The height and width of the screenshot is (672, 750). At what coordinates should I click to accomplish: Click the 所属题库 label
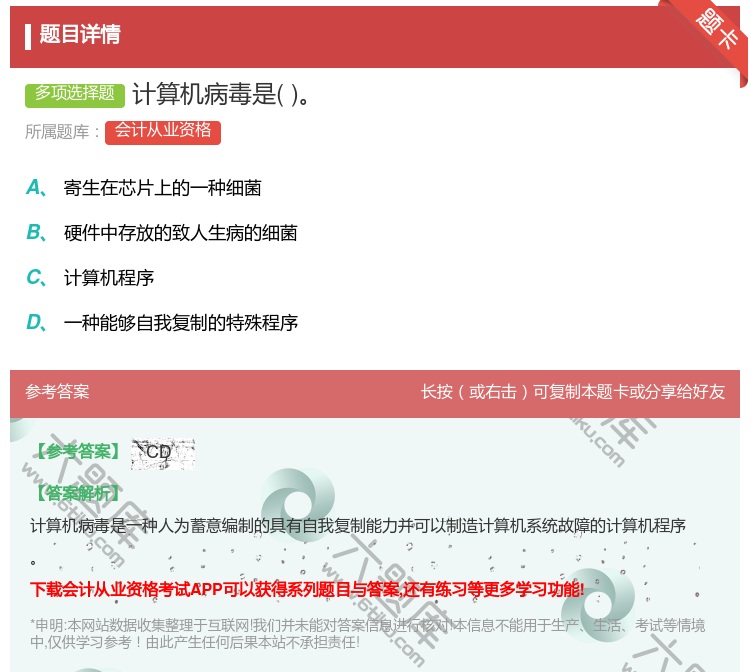62,132
